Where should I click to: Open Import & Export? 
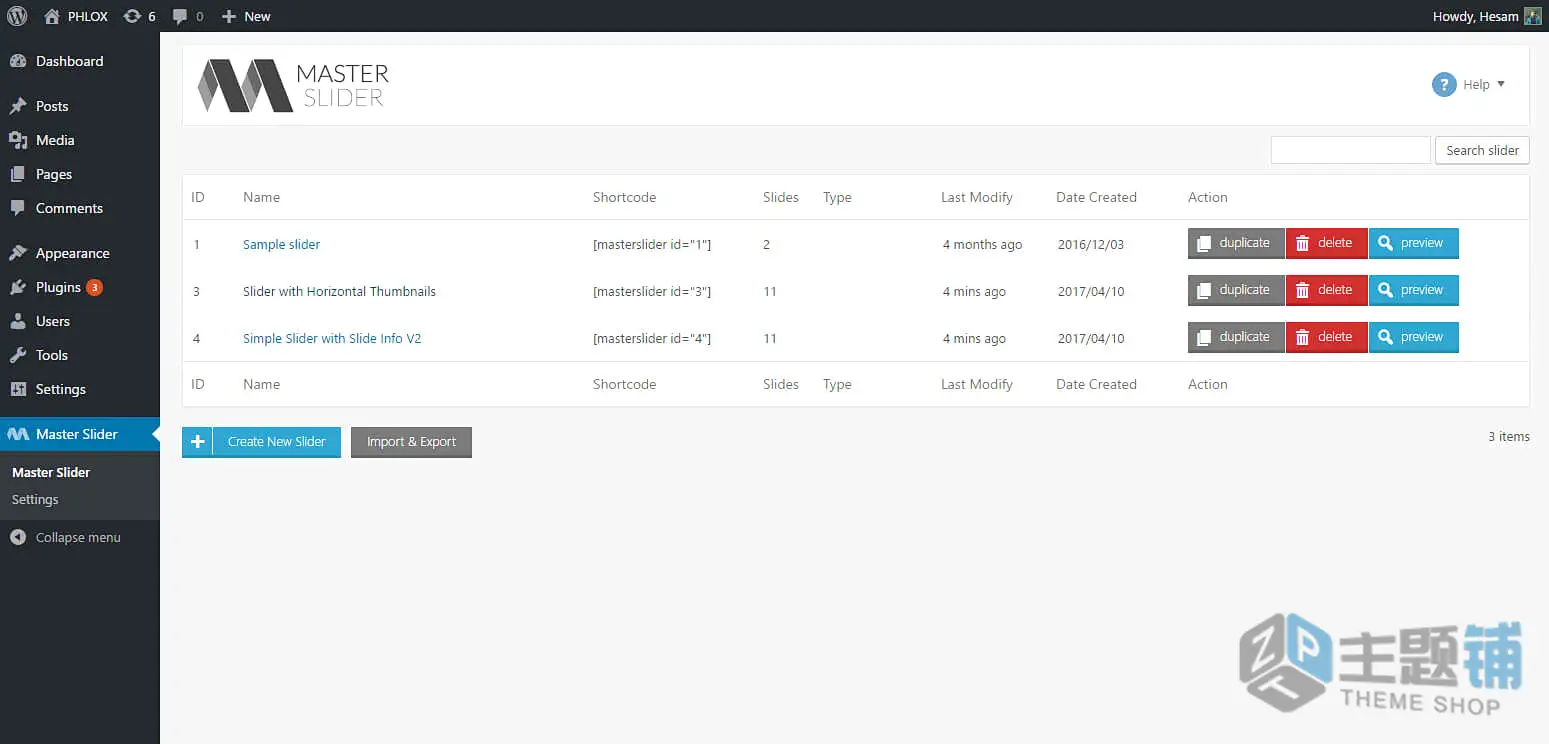(x=411, y=441)
